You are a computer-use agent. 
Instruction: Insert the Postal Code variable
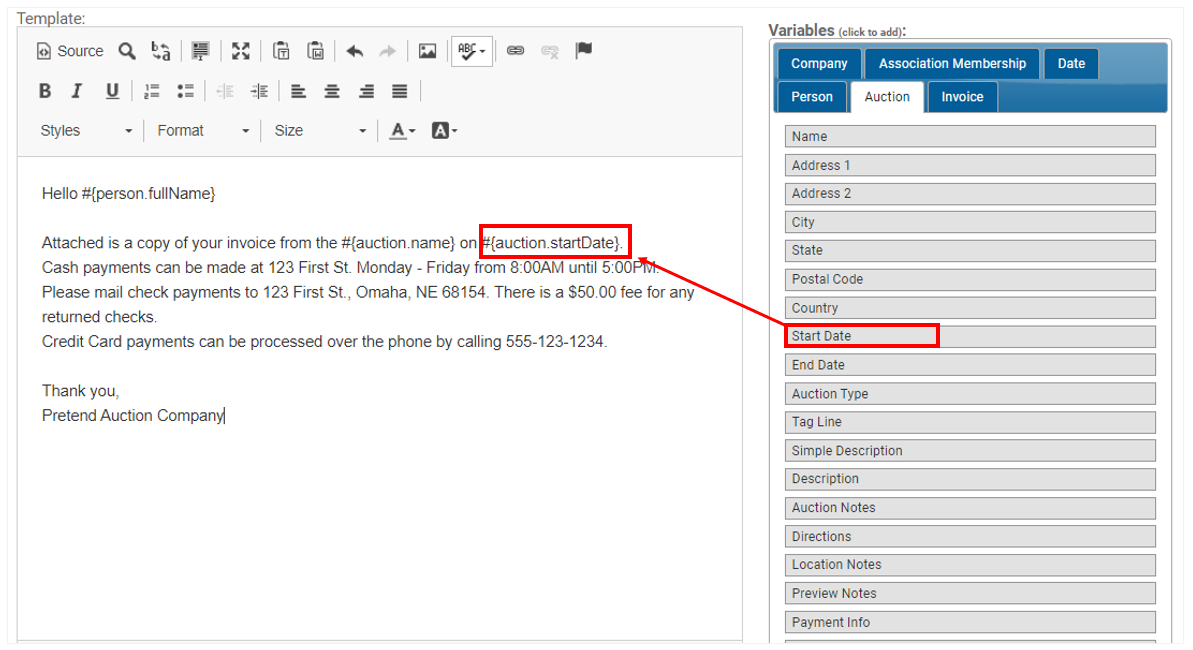coord(969,279)
